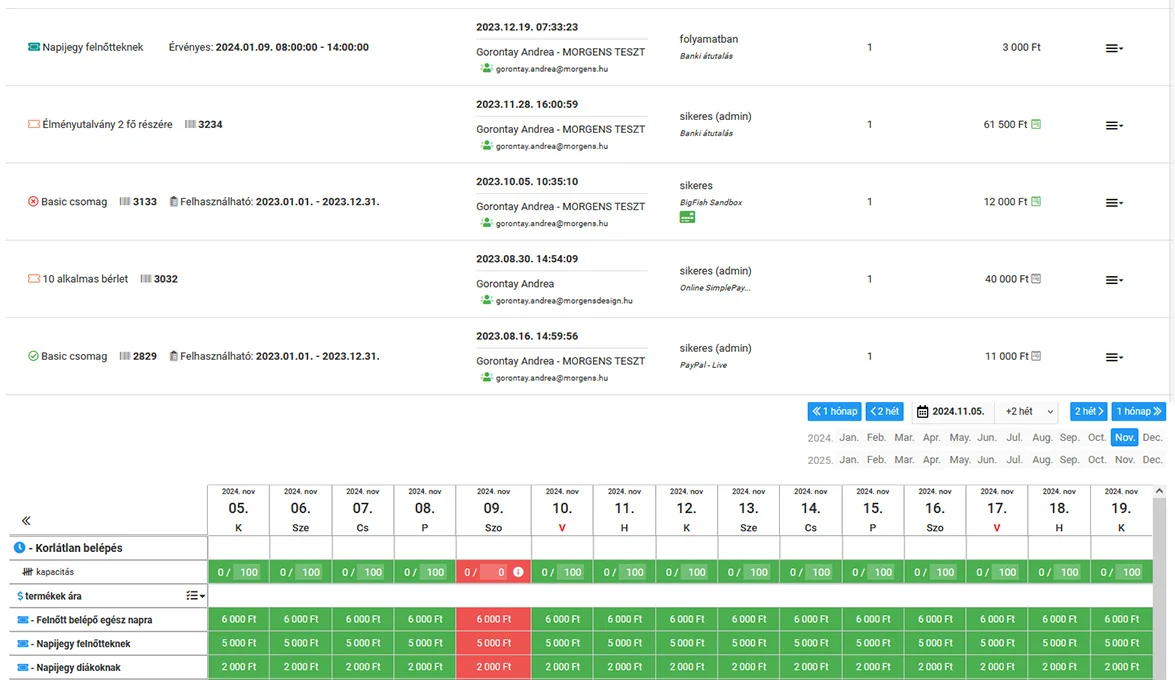Click the Napijegy felnőtteknek row label in price table
The image size is (1175, 680).
click(x=83, y=643)
